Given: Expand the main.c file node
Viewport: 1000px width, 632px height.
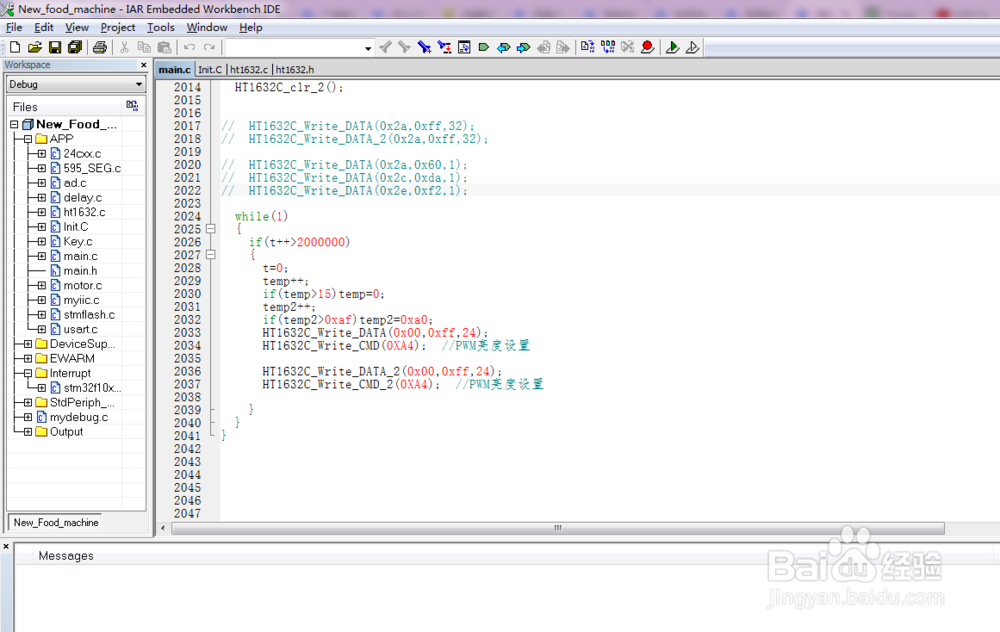Looking at the screenshot, I should pyautogui.click(x=41, y=256).
